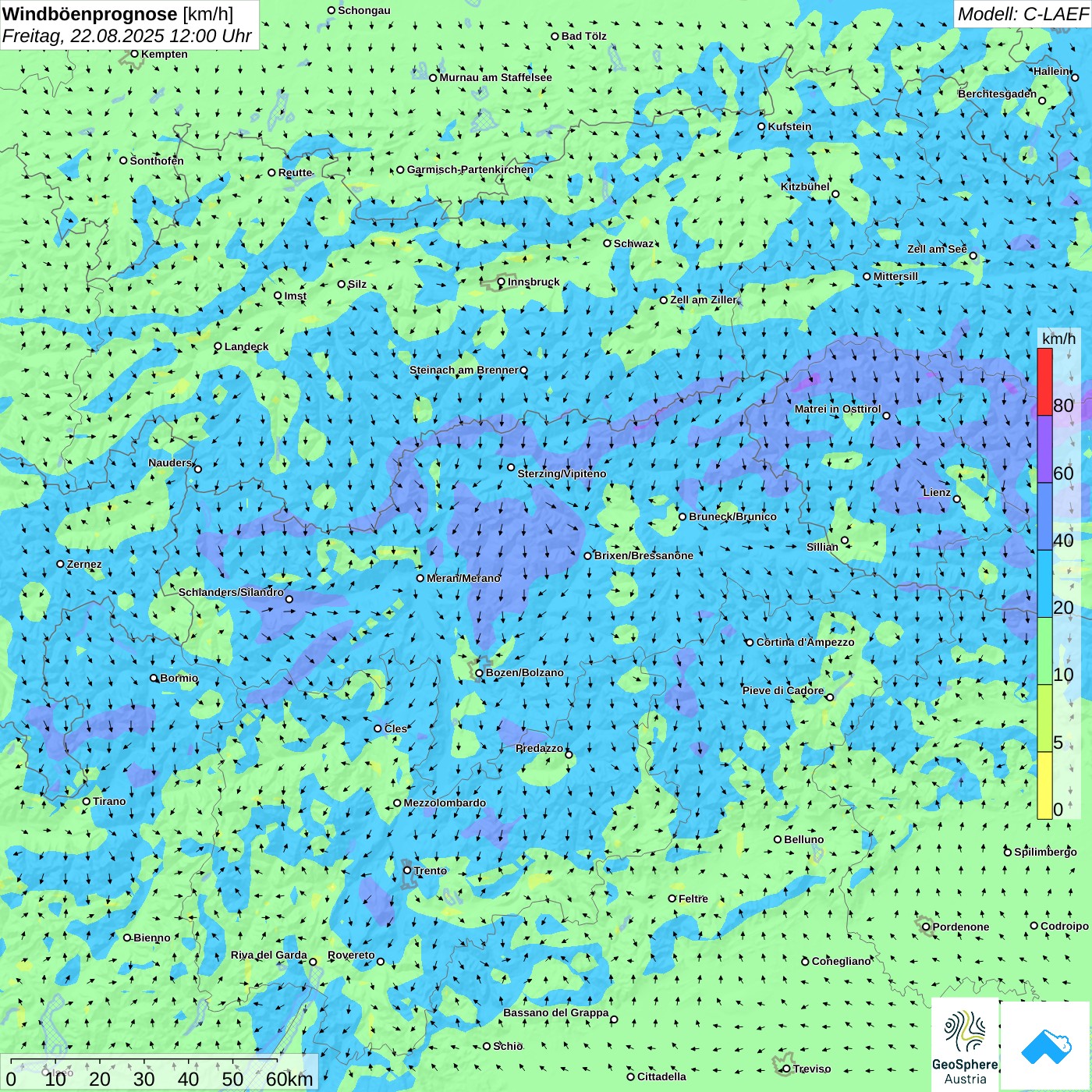Click the Zell am Ziller label

(x=703, y=300)
